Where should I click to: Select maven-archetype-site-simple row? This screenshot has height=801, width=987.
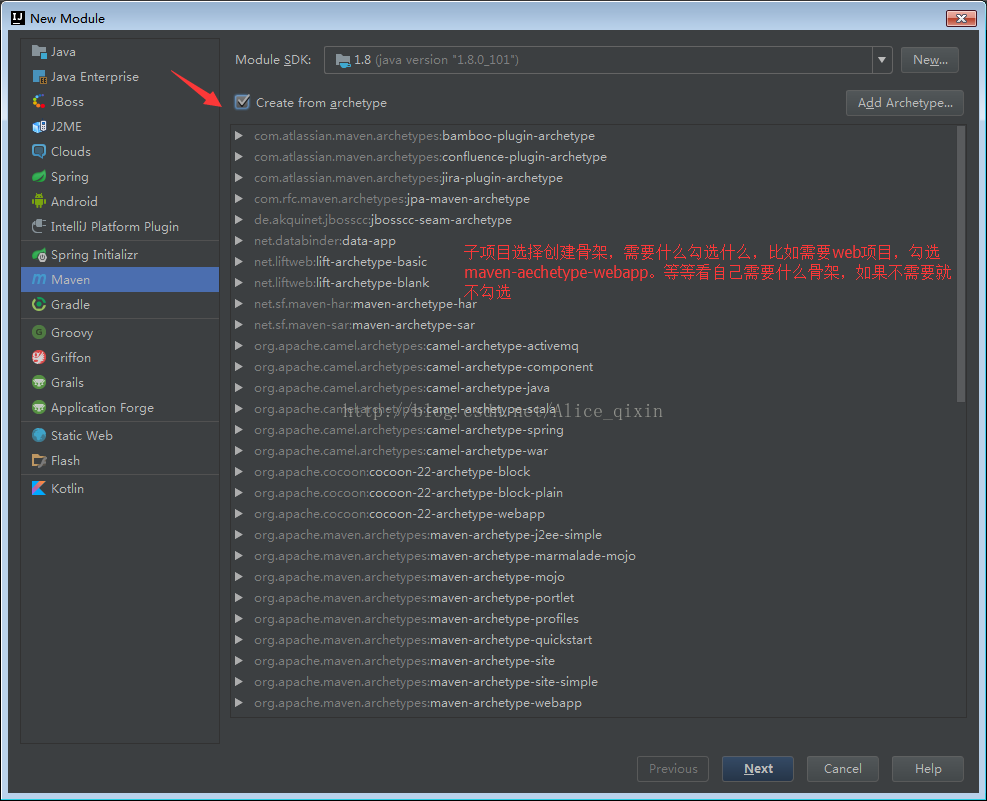pos(593,682)
